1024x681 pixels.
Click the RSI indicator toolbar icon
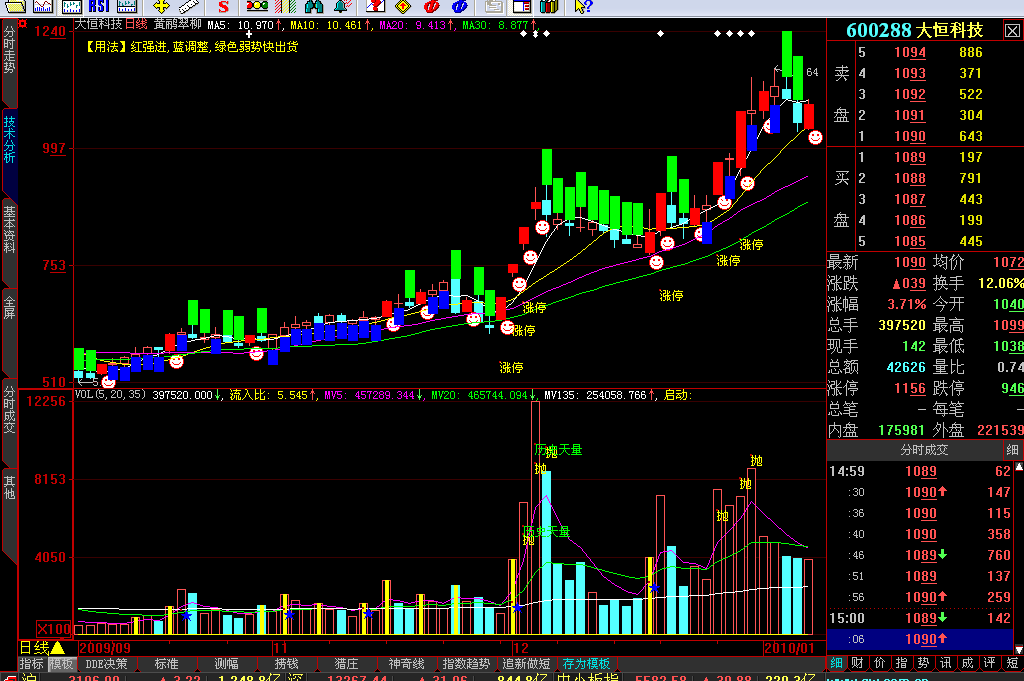coord(99,7)
